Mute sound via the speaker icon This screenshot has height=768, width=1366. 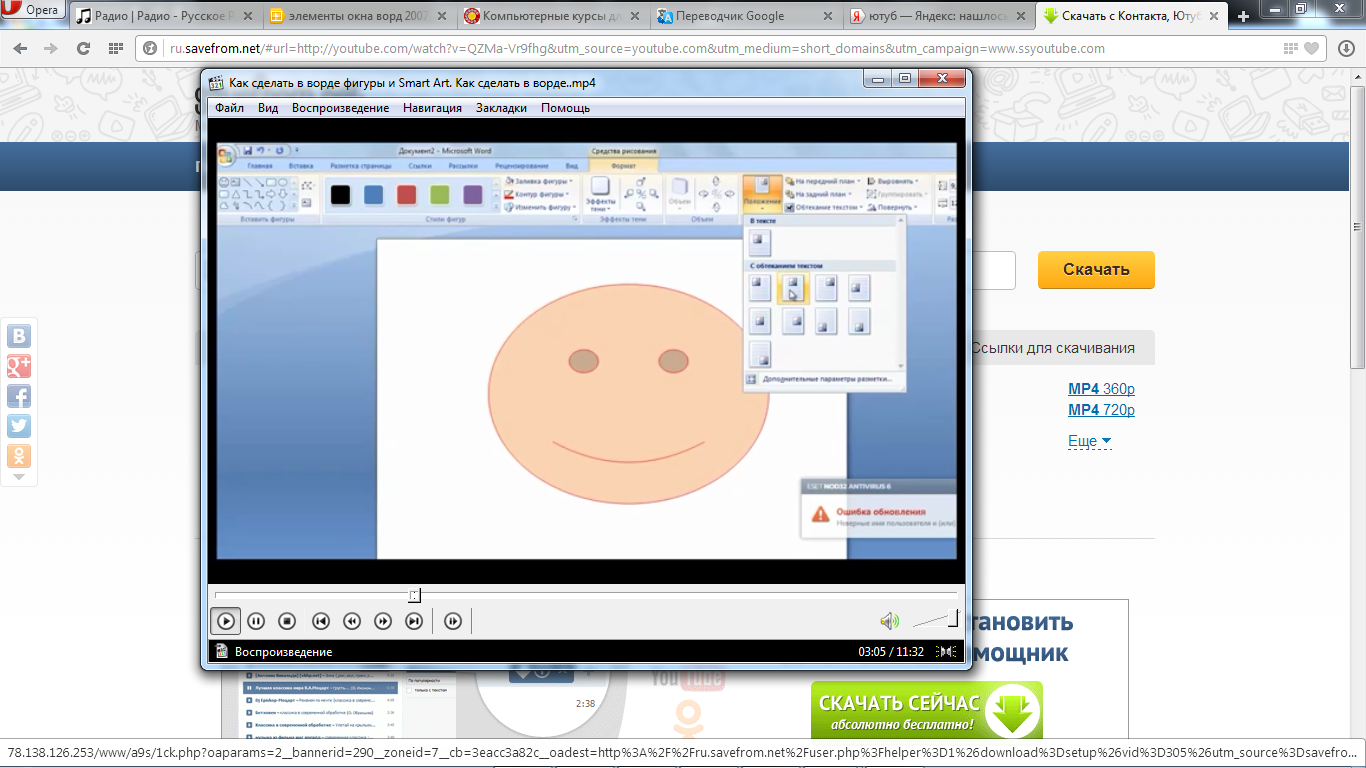pos(889,621)
